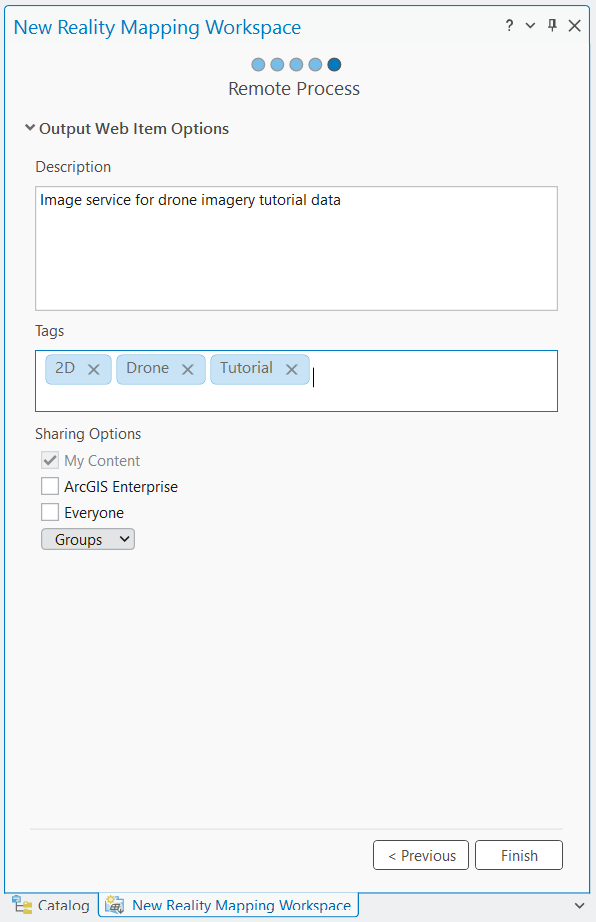Screen dimensions: 596x922
Task: Switch to the Catalog tab
Action: [x=51, y=905]
